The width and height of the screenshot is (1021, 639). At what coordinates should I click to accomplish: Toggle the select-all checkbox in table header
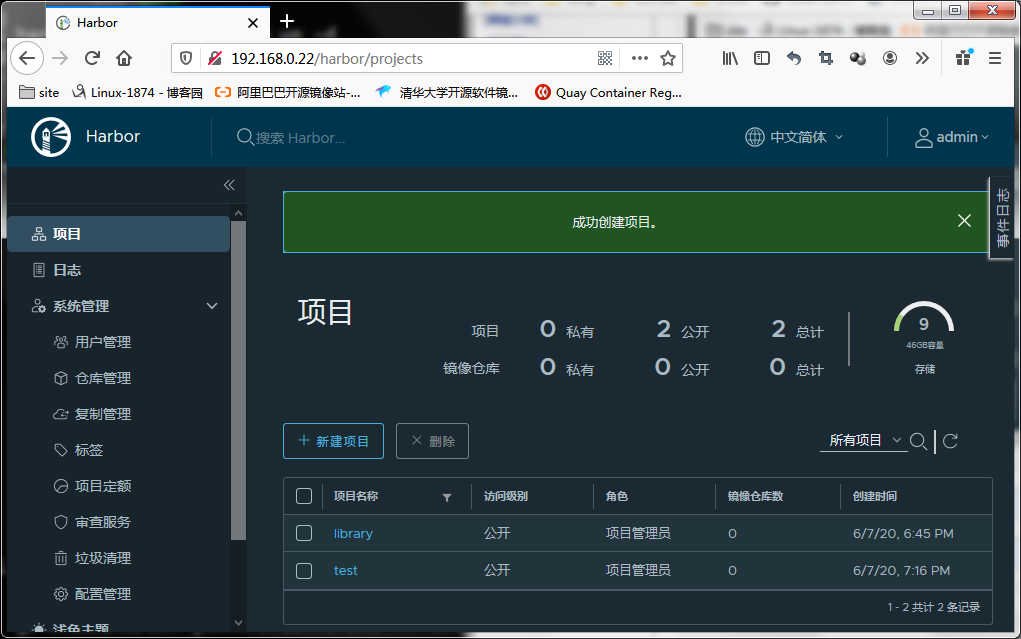click(304, 496)
